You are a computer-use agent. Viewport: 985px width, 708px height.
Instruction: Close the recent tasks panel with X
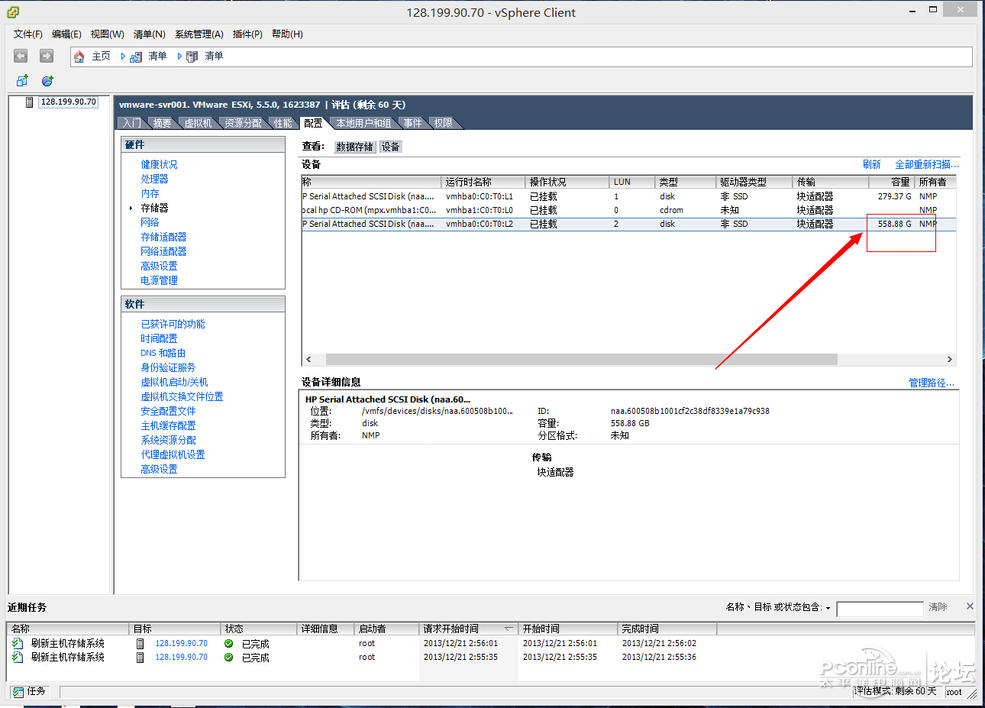[970, 606]
